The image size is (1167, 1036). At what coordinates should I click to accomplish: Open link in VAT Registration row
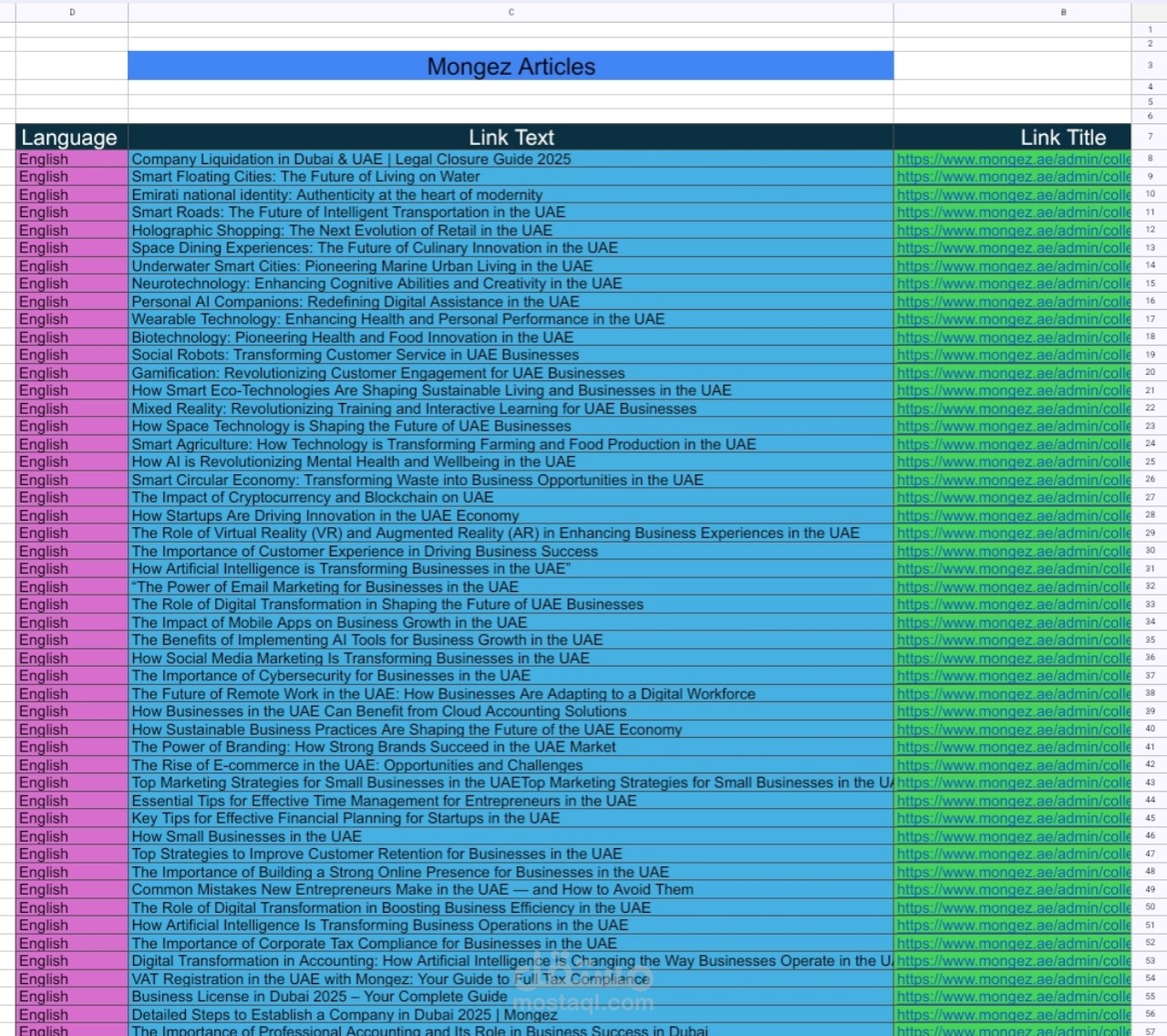(x=1012, y=979)
